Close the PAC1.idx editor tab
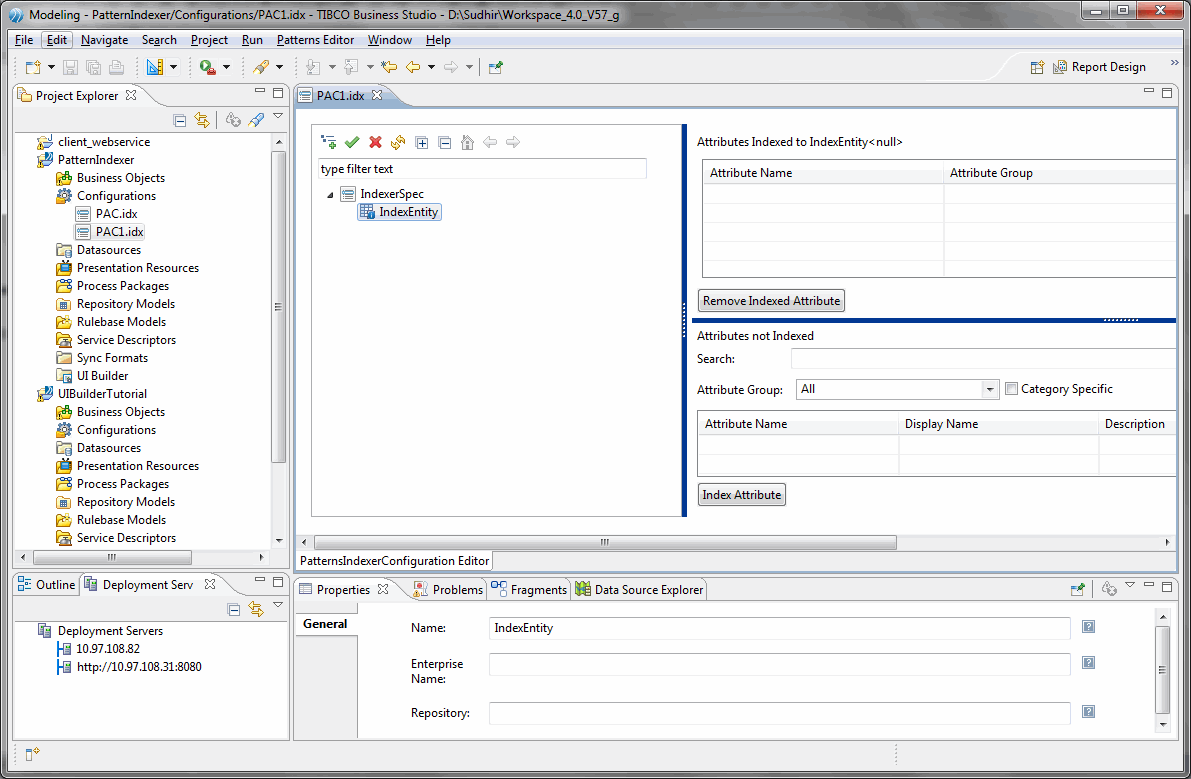 pos(377,95)
